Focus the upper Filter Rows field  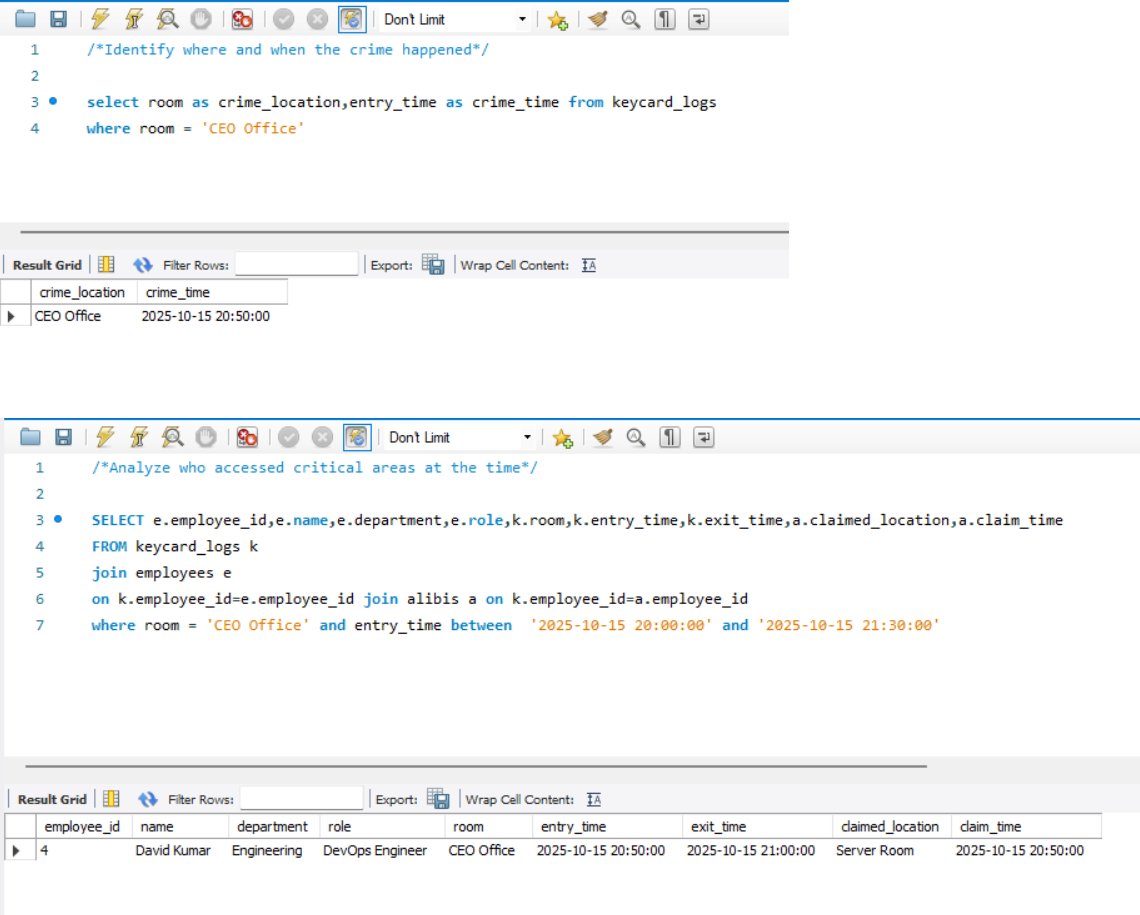[297, 265]
